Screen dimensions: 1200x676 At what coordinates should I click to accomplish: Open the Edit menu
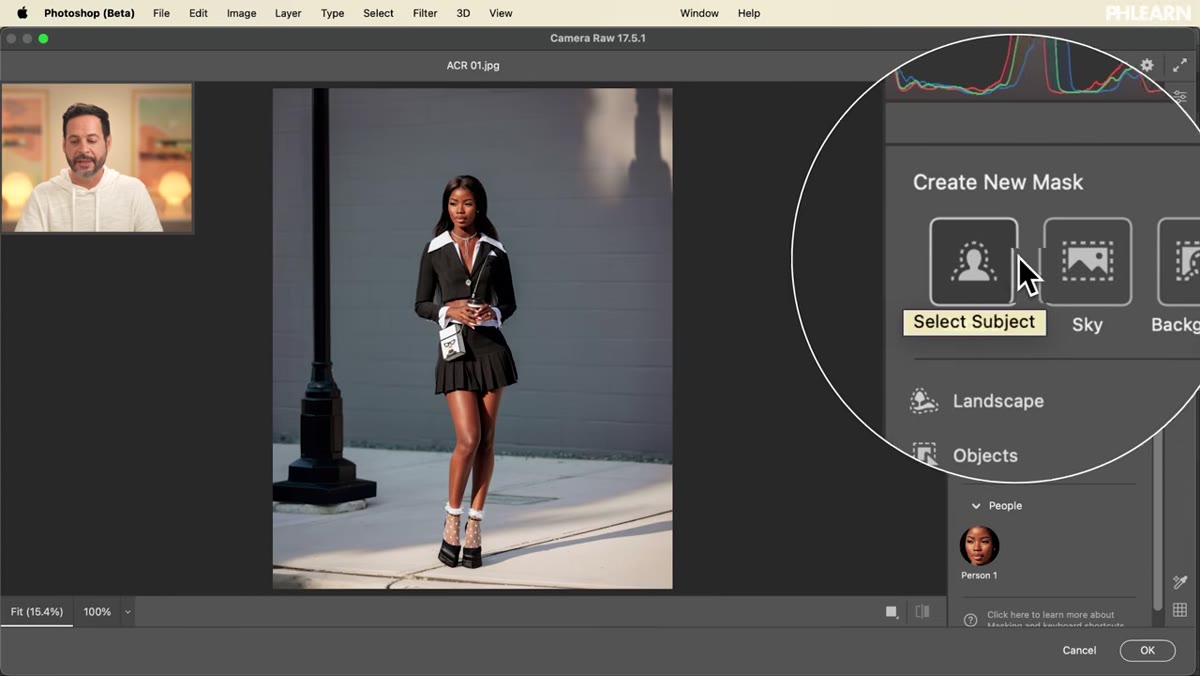coord(198,13)
